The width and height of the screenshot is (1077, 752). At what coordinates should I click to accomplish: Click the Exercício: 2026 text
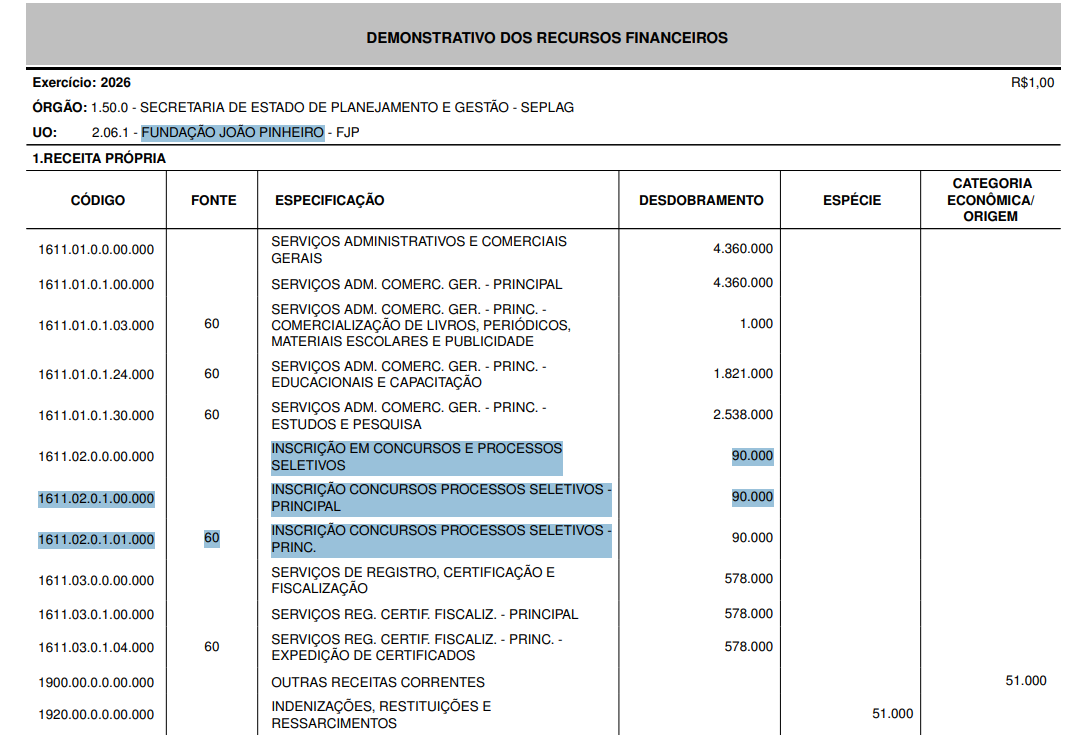(82, 83)
